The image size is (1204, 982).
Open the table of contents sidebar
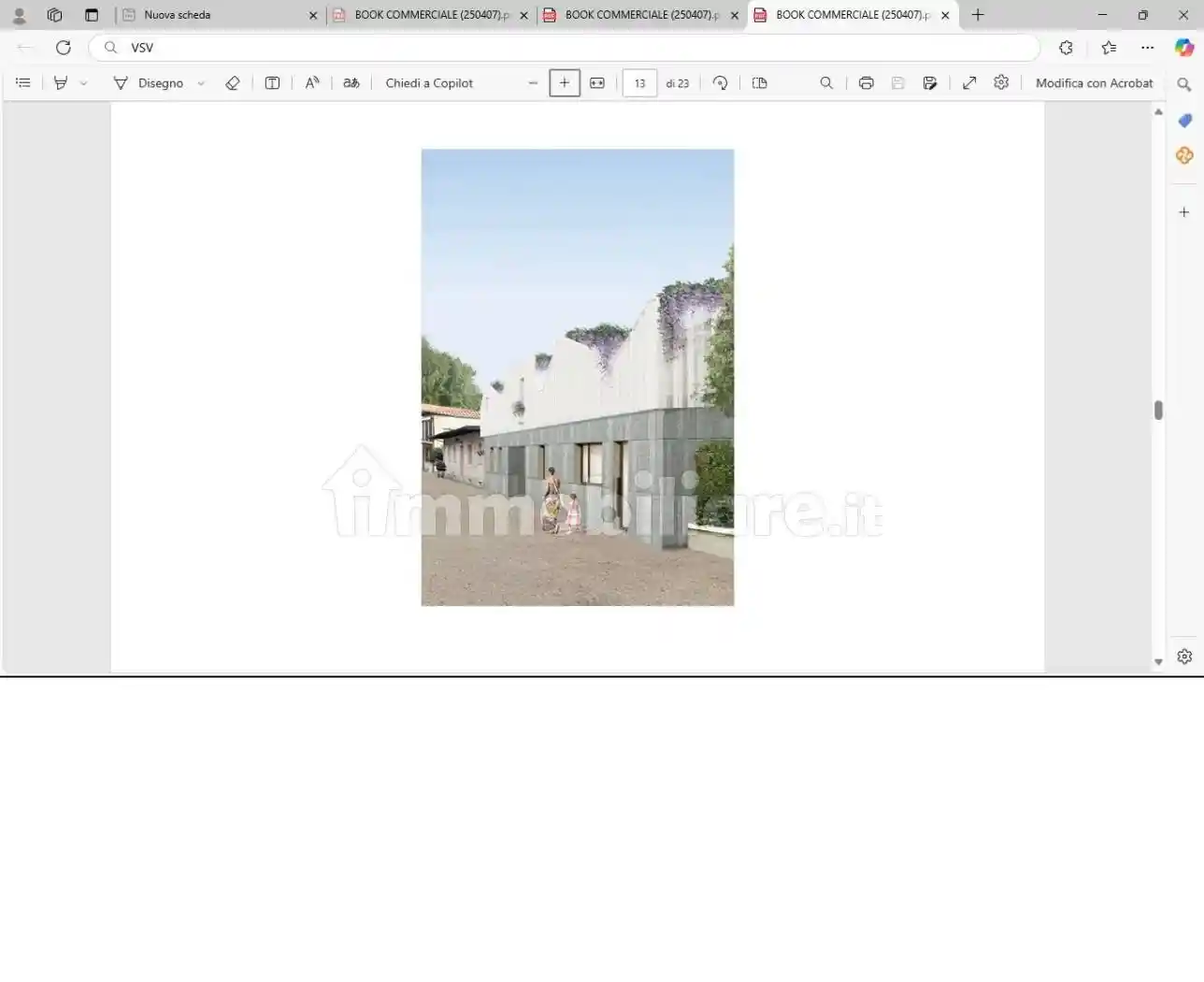click(x=23, y=83)
